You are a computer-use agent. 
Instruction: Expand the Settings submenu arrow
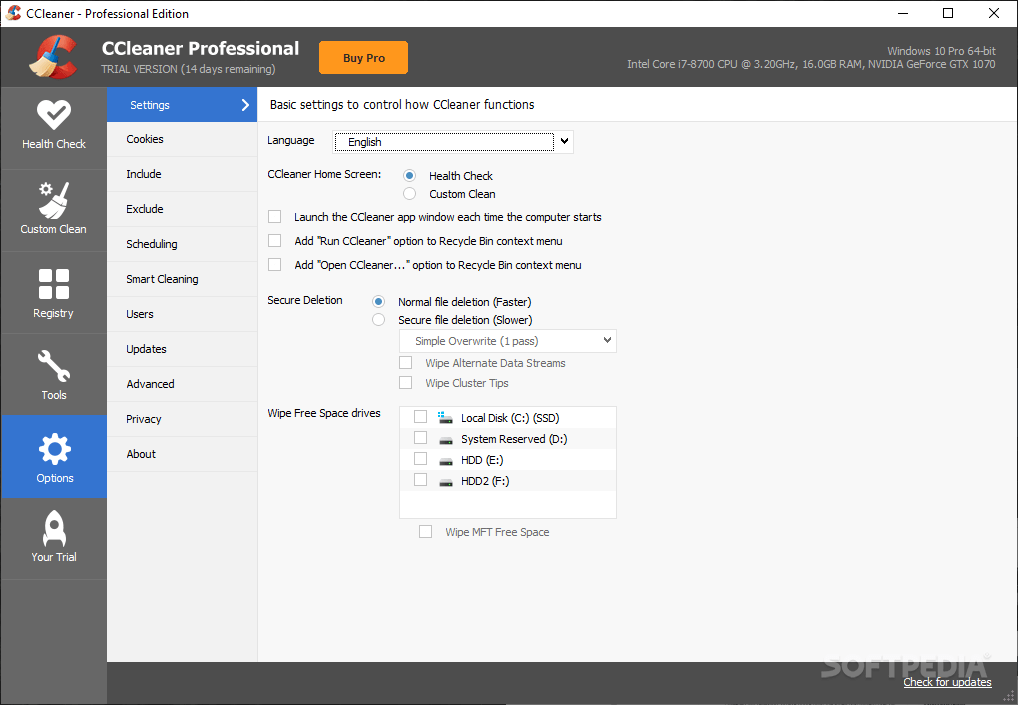click(243, 104)
